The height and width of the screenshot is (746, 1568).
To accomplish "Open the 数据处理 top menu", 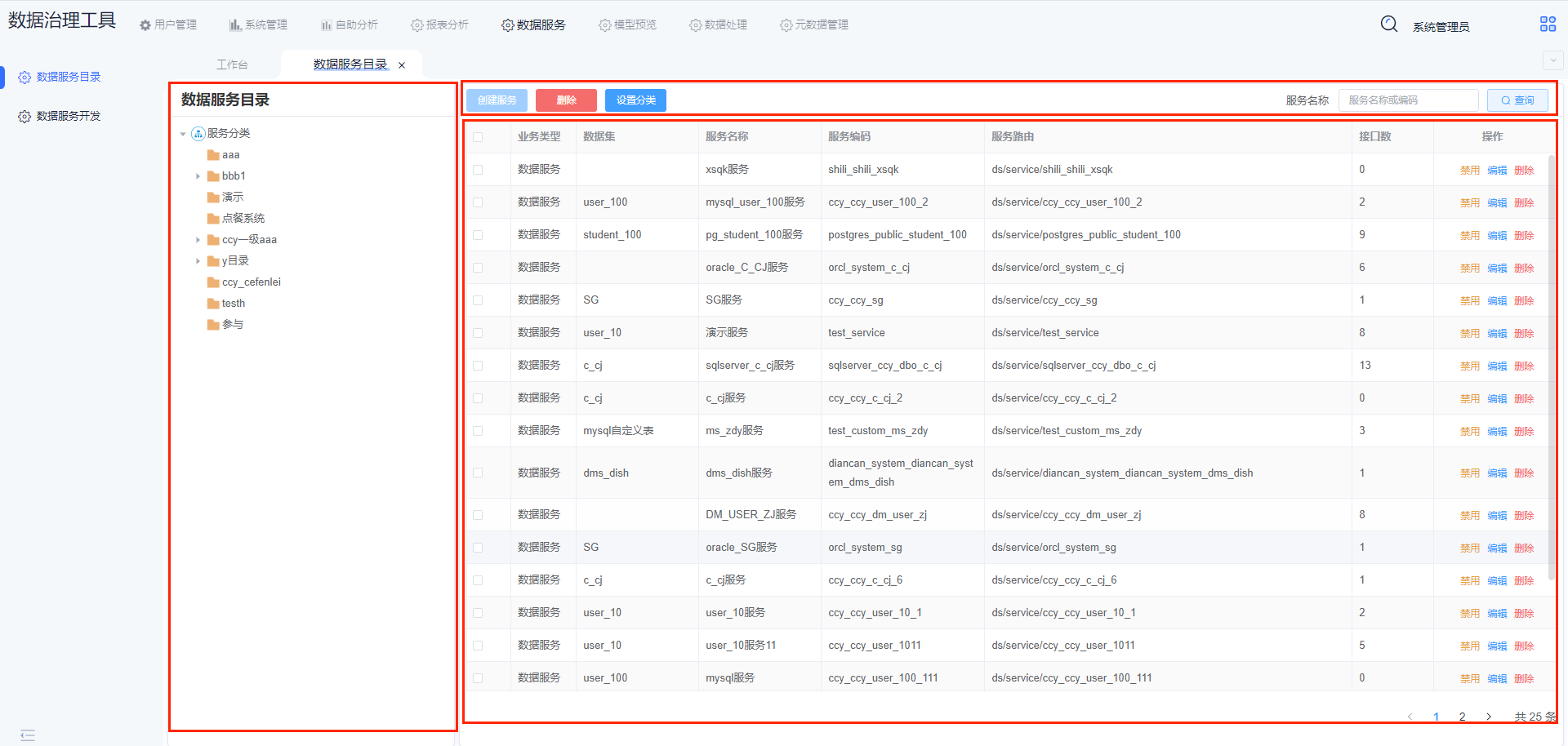I will 718,25.
